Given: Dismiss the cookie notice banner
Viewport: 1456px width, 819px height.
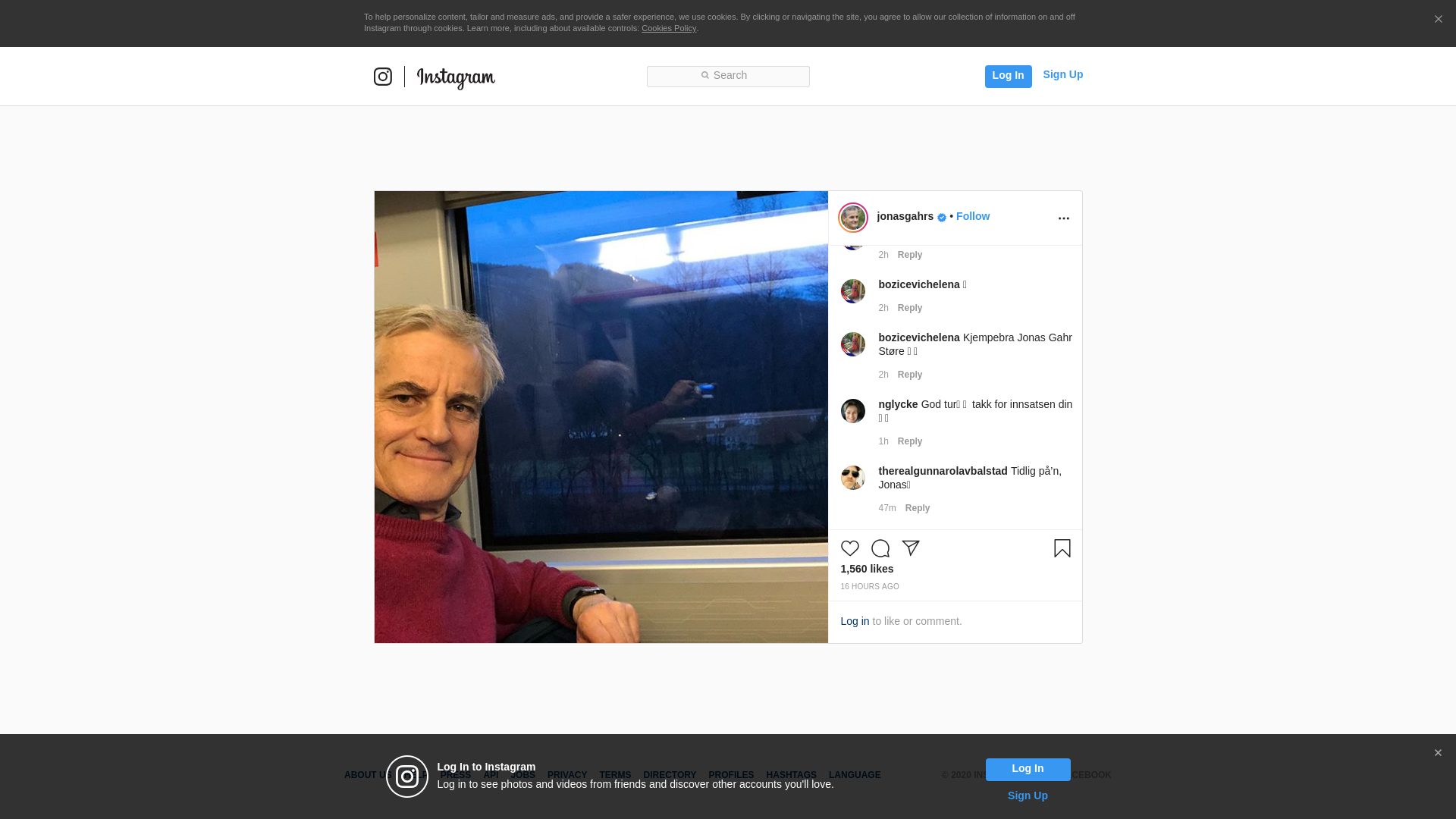Looking at the screenshot, I should (1438, 20).
